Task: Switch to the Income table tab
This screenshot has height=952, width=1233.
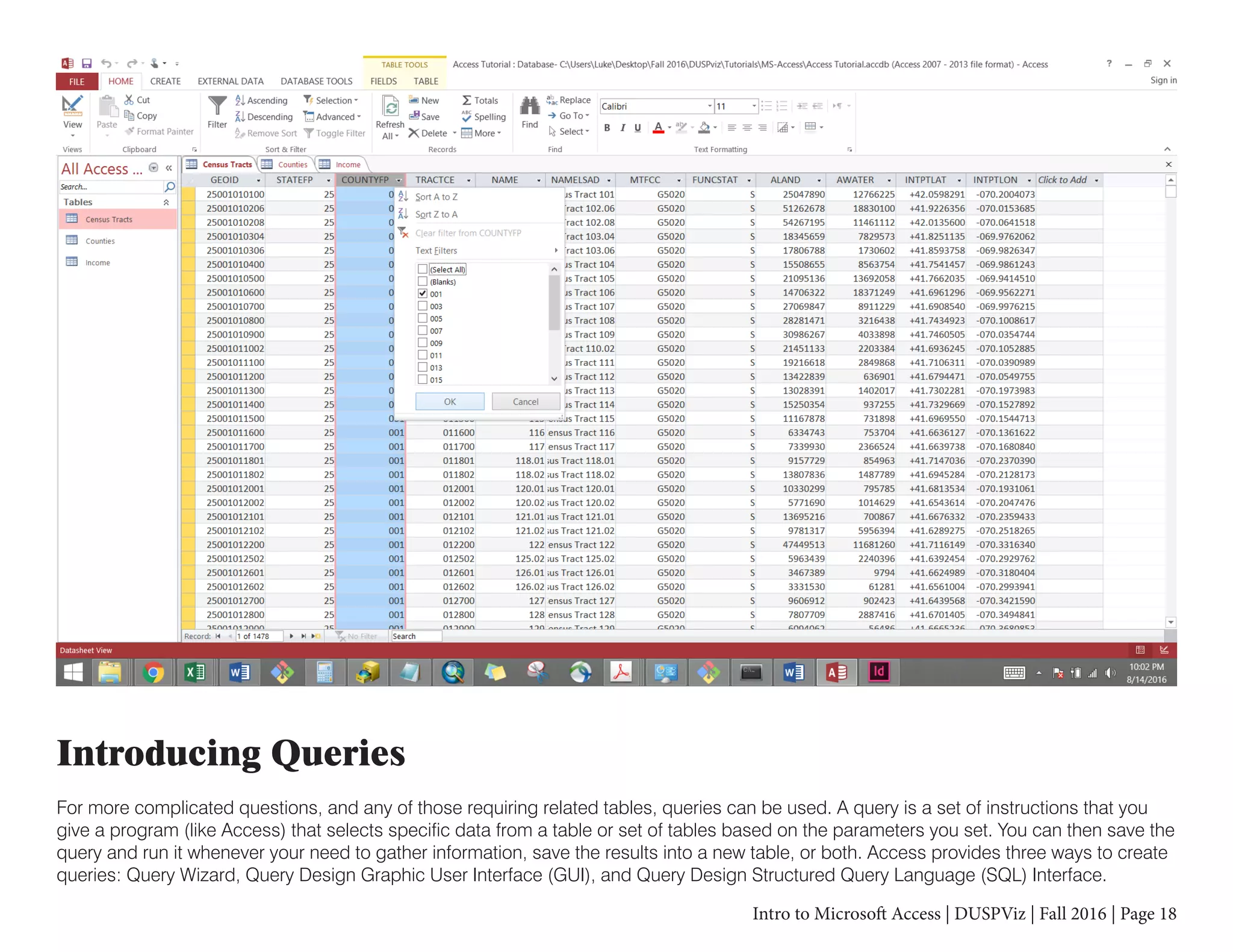Action: pyautogui.click(x=341, y=164)
